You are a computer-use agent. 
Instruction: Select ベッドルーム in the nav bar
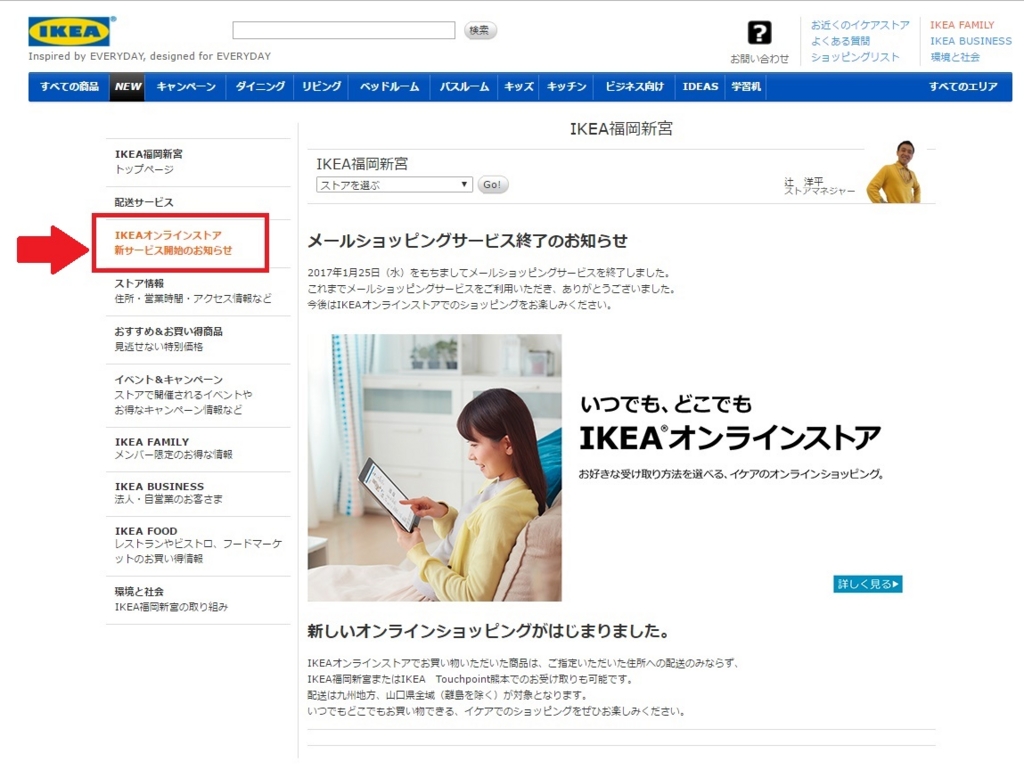click(389, 86)
